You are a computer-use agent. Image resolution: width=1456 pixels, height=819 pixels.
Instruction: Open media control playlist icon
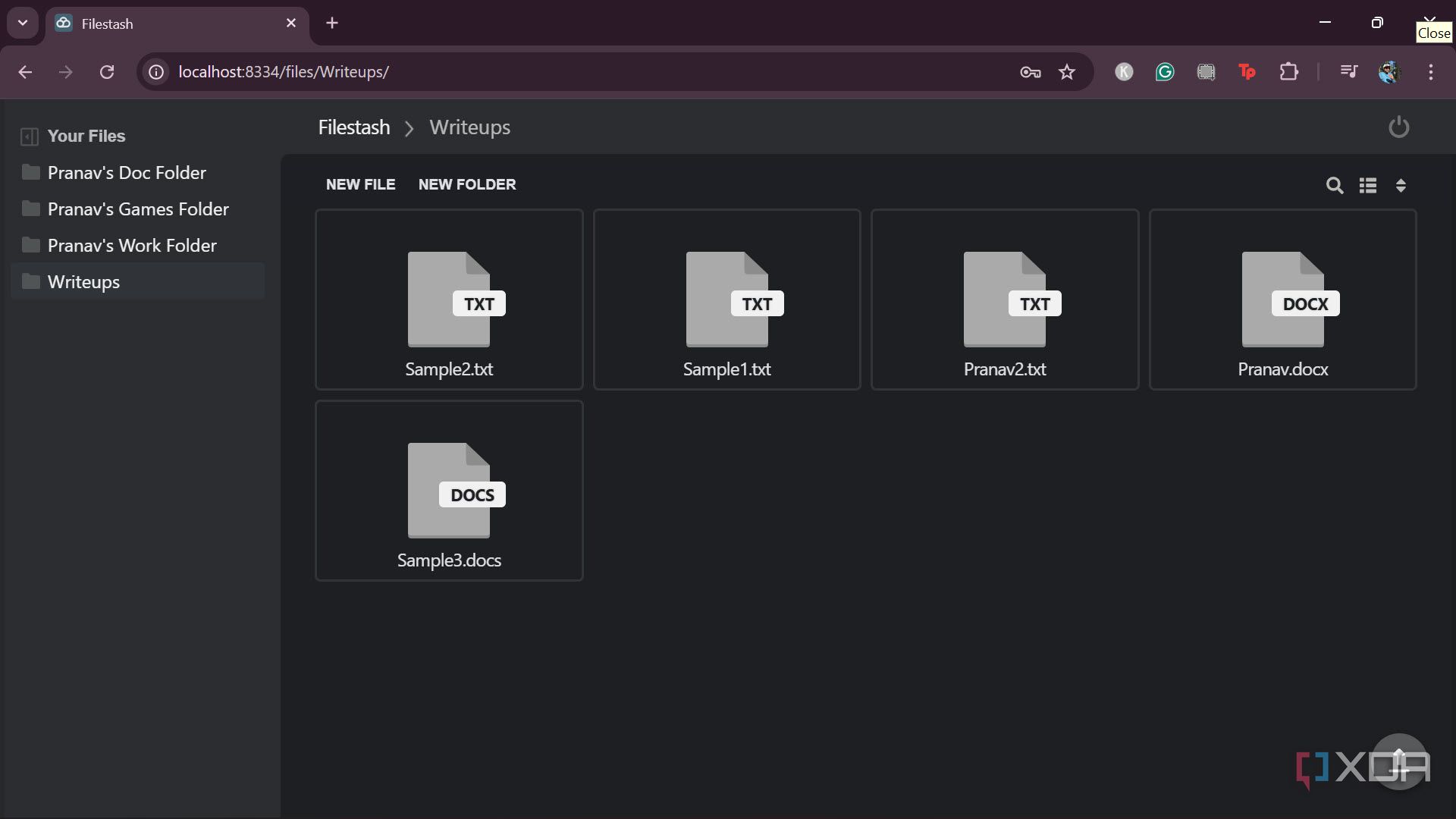coord(1348,72)
